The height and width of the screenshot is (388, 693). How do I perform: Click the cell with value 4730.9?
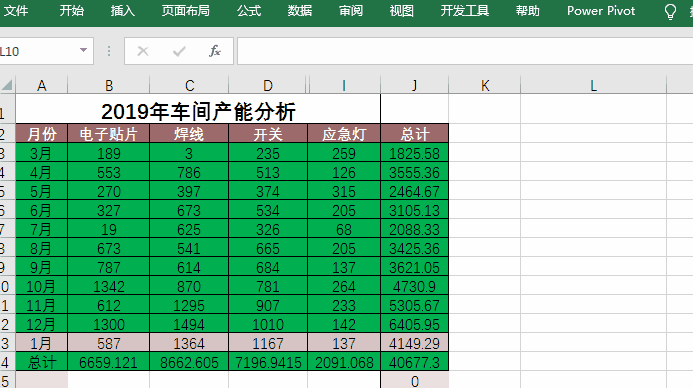tap(415, 286)
